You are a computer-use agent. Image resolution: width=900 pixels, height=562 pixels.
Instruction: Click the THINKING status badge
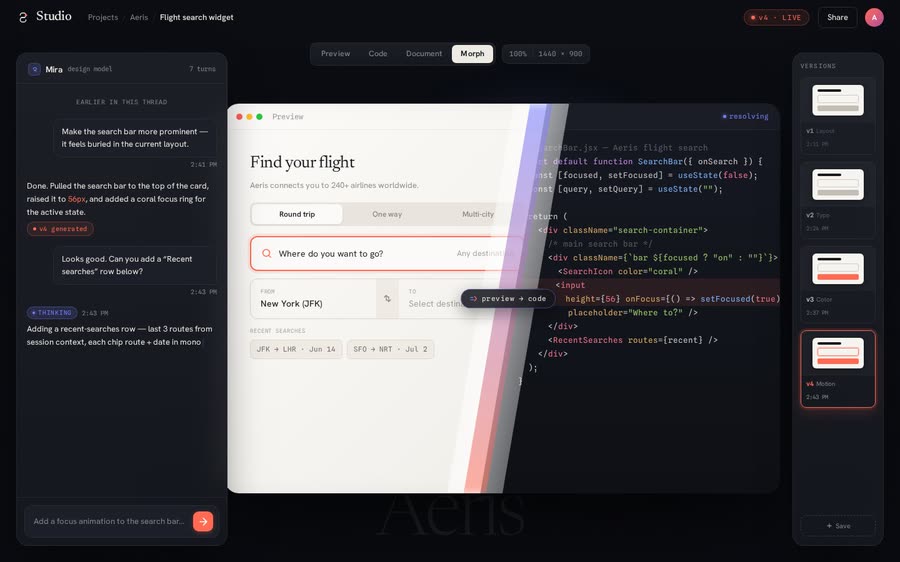tap(52, 313)
